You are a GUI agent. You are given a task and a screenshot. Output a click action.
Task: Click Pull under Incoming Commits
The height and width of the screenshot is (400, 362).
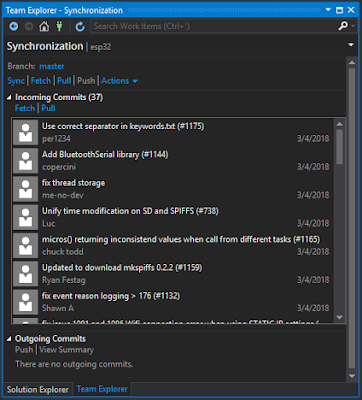pyautogui.click(x=48, y=108)
